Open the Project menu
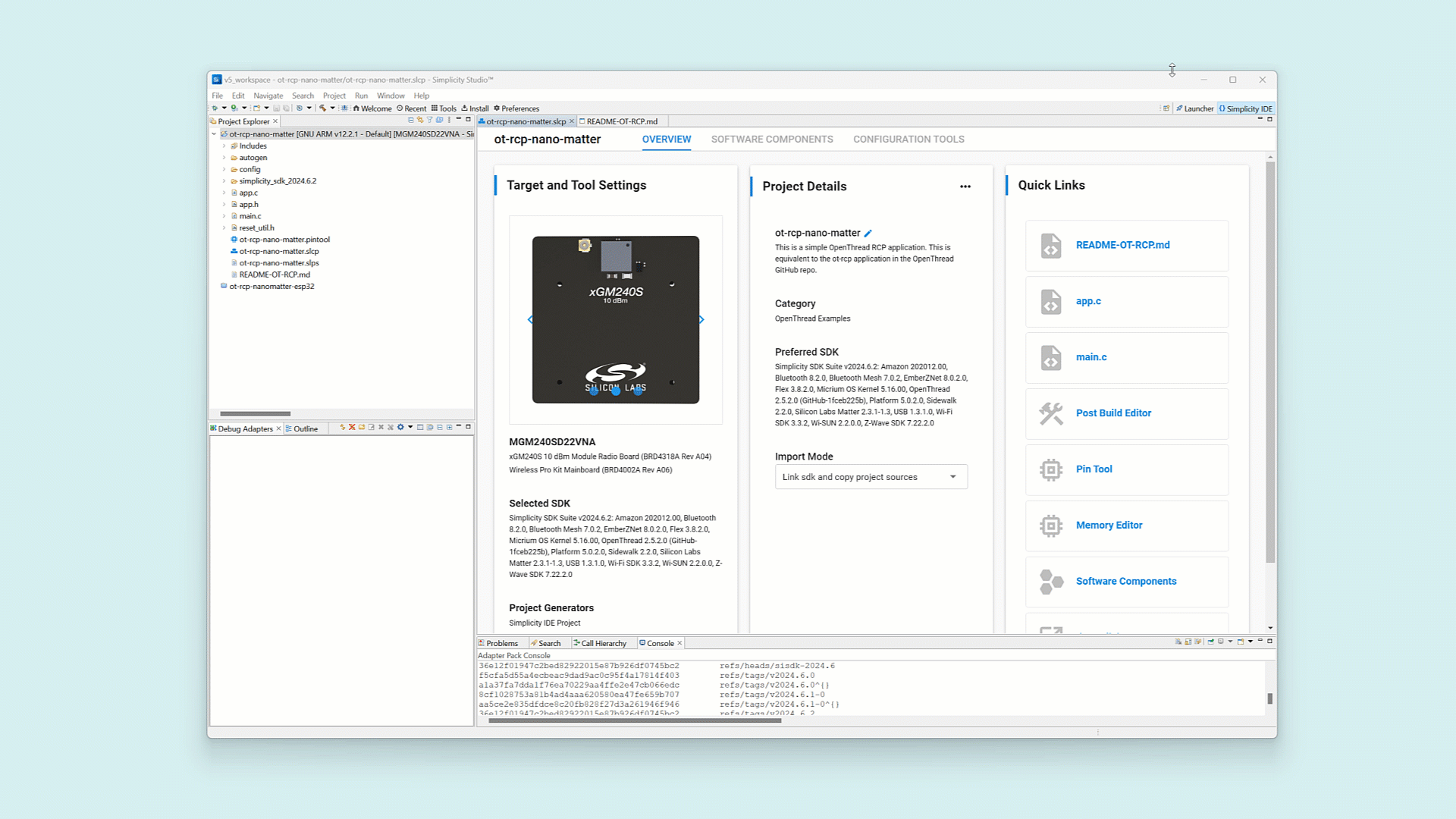The width and height of the screenshot is (1456, 819). click(334, 96)
